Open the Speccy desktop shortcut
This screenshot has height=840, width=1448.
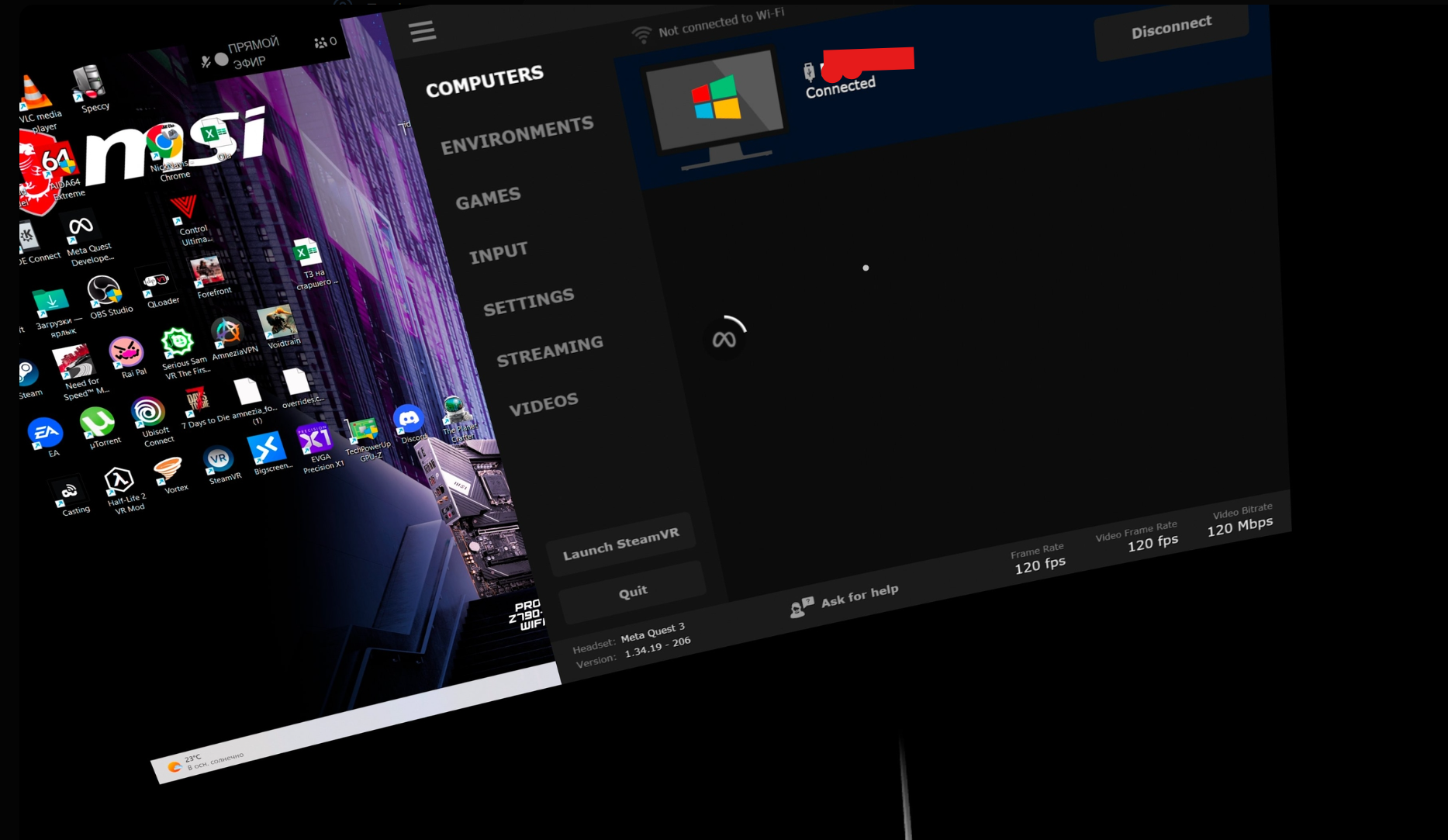pyautogui.click(x=92, y=89)
